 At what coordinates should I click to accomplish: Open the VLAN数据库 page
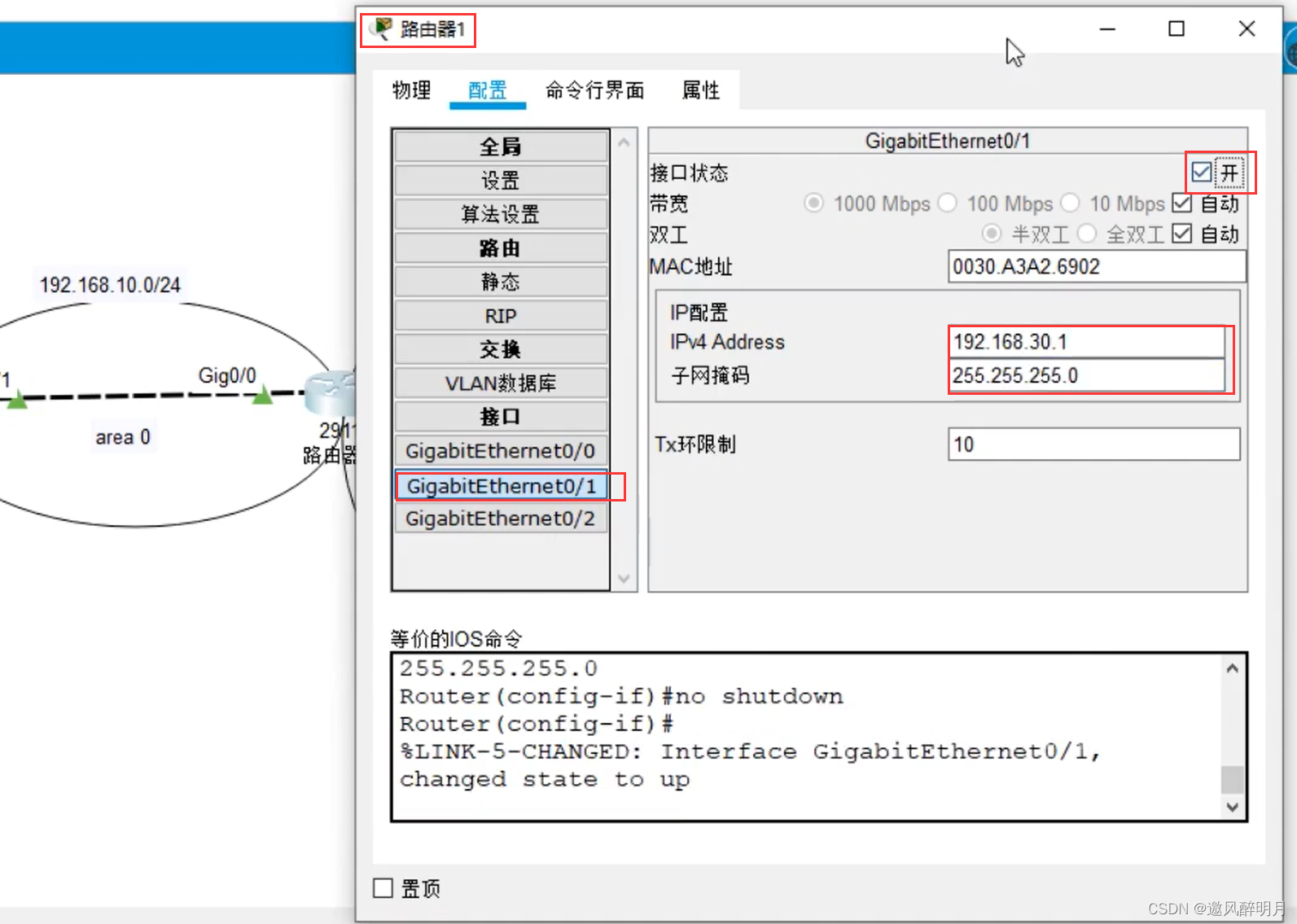click(x=501, y=383)
